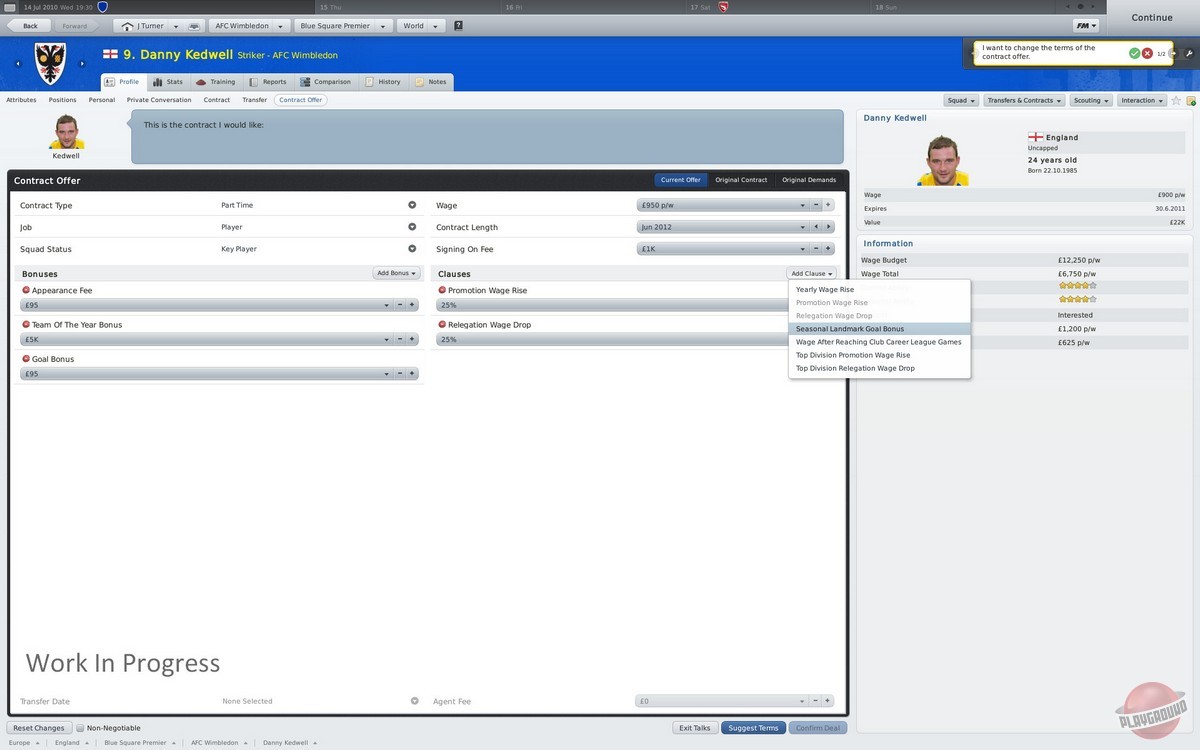The image size is (1200, 750).
Task: Remove the Appearance Fee bonus
Action: (x=26, y=290)
